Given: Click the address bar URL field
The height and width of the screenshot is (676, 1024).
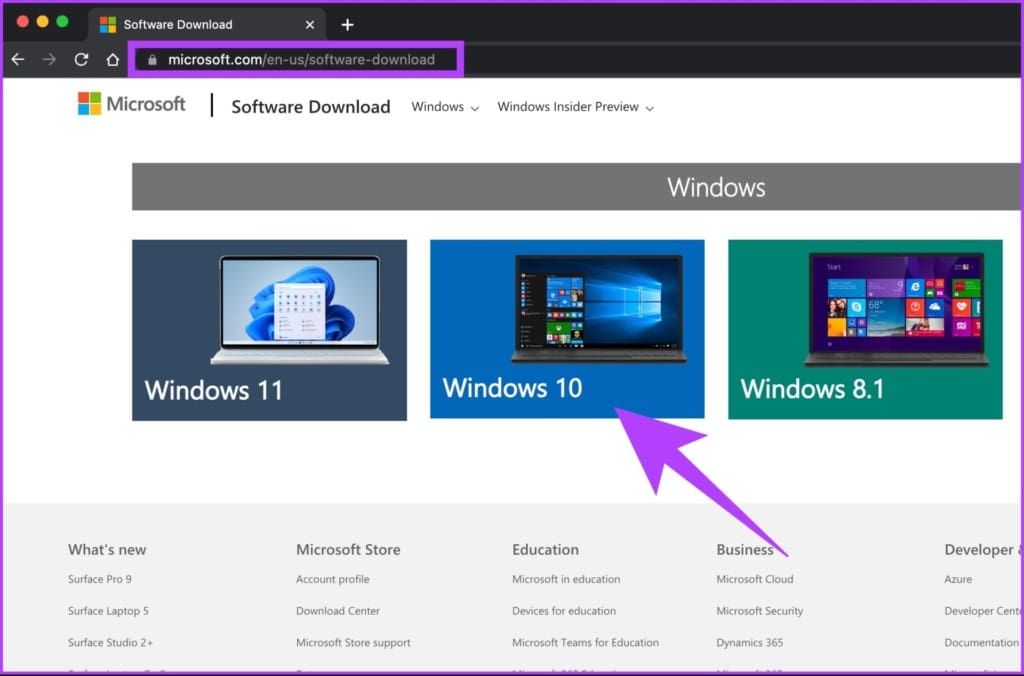Looking at the screenshot, I should point(296,59).
